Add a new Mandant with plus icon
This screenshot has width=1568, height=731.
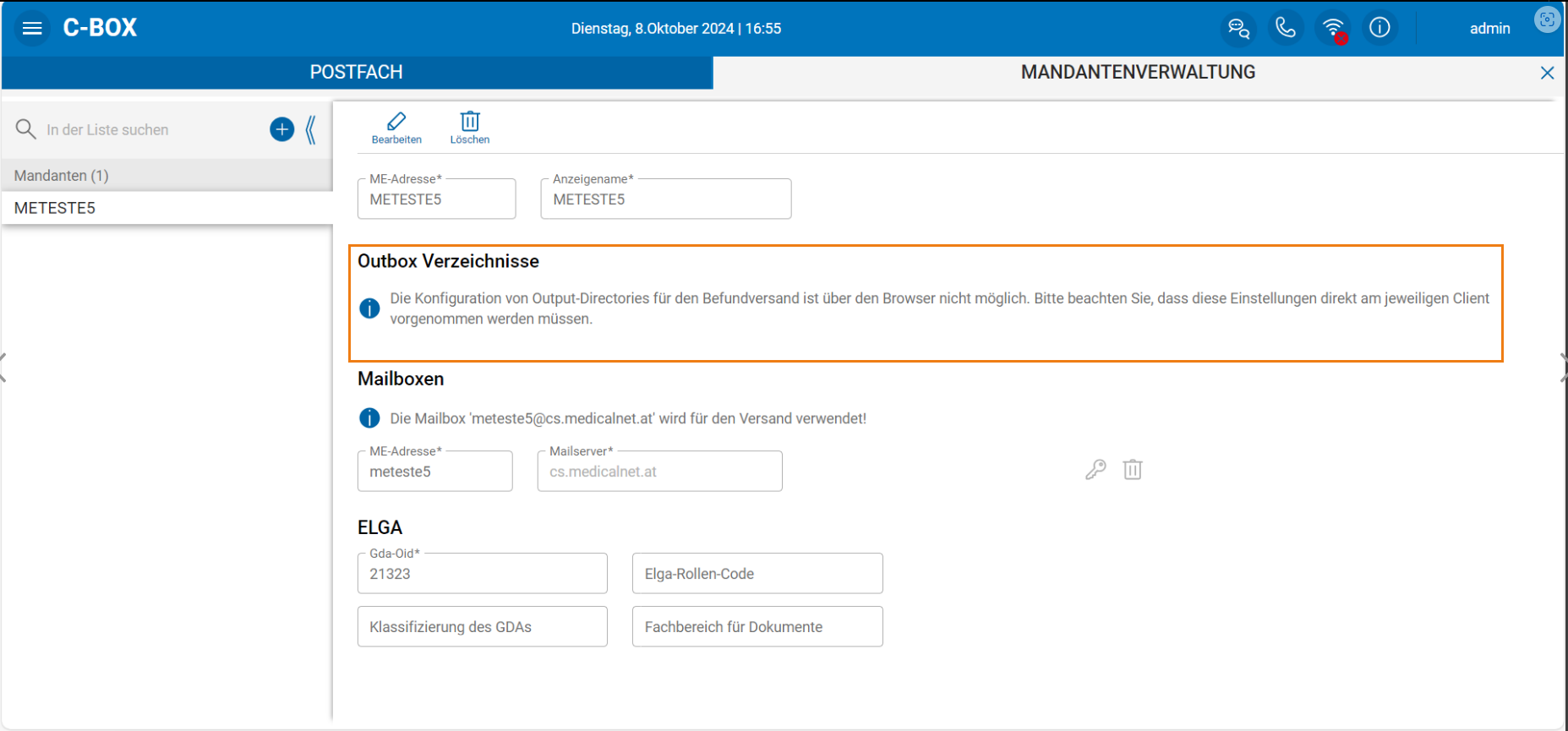click(x=281, y=129)
